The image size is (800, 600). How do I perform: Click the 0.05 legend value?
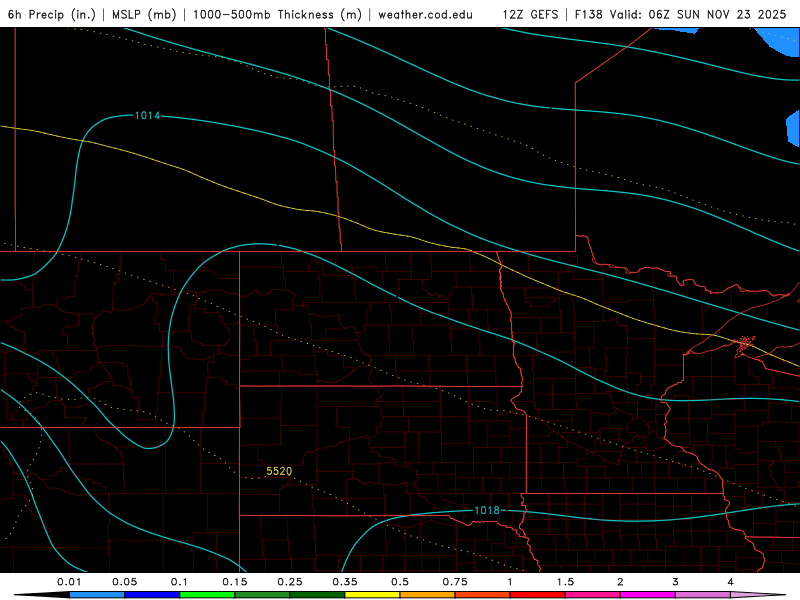[124, 582]
